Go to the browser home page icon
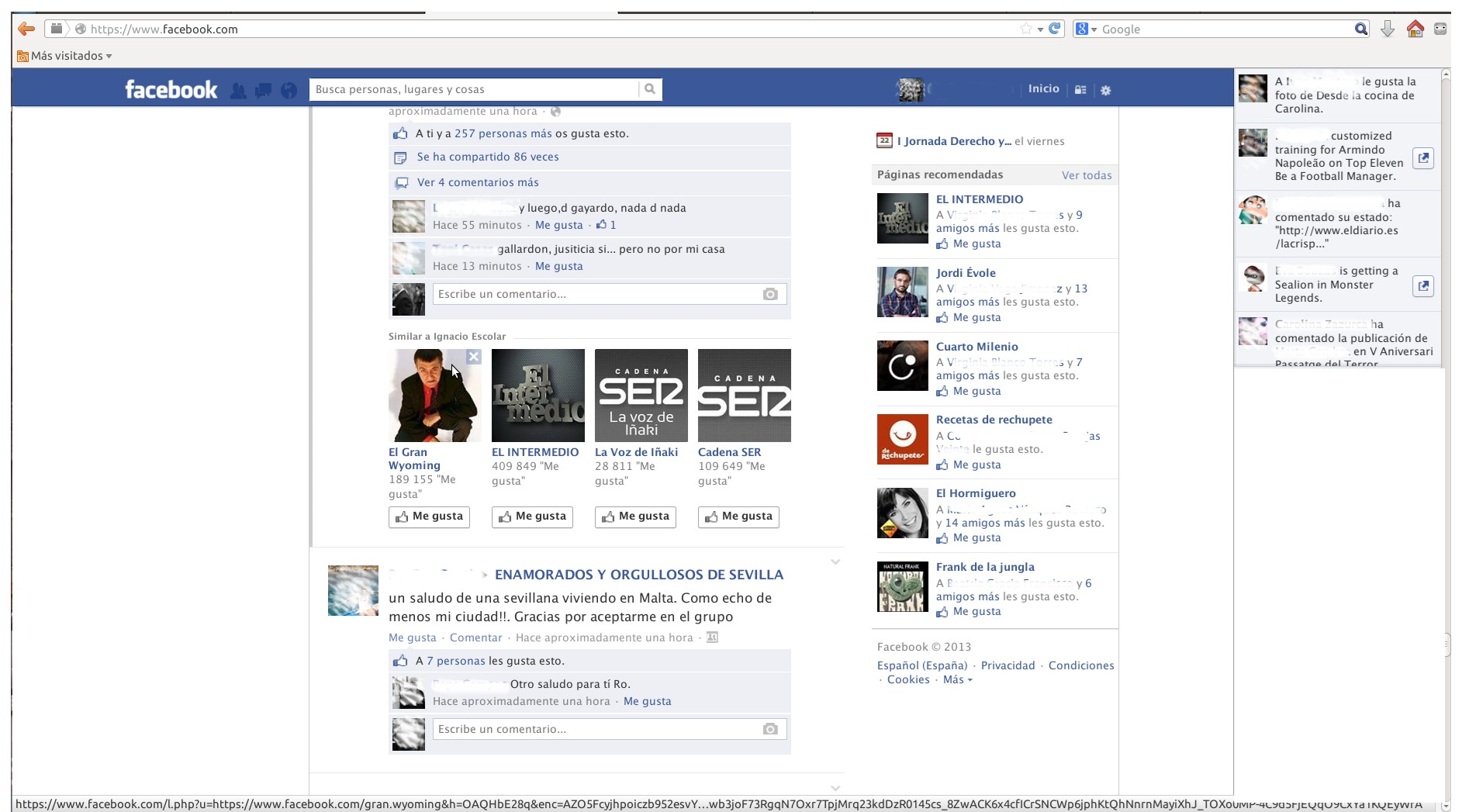The width and height of the screenshot is (1462, 812). pyautogui.click(x=1415, y=29)
